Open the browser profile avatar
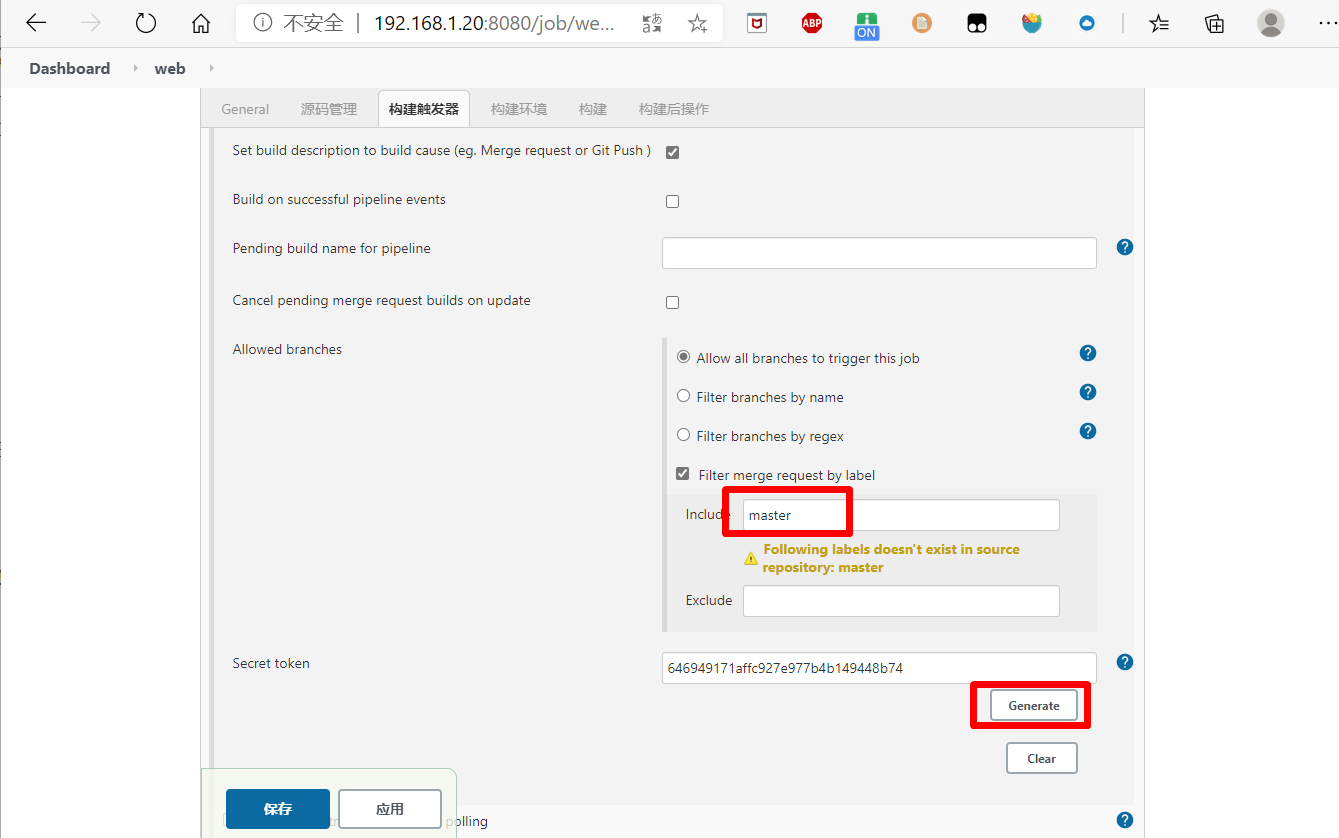This screenshot has height=838, width=1339. click(x=1271, y=23)
